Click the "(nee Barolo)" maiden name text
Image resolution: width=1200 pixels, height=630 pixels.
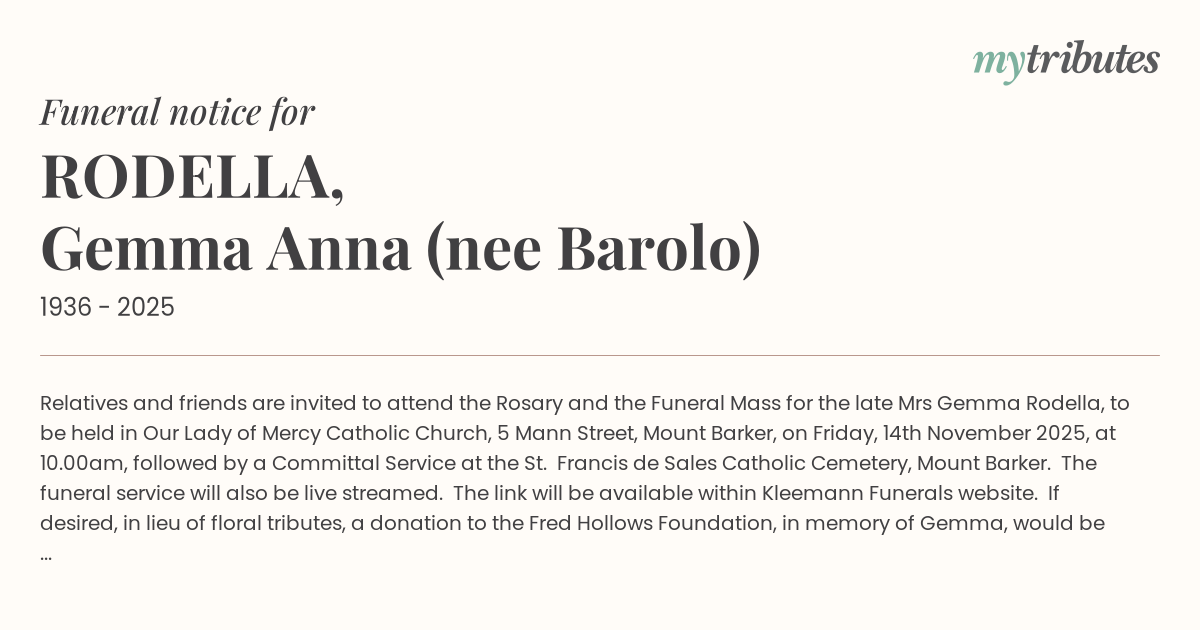coord(593,250)
